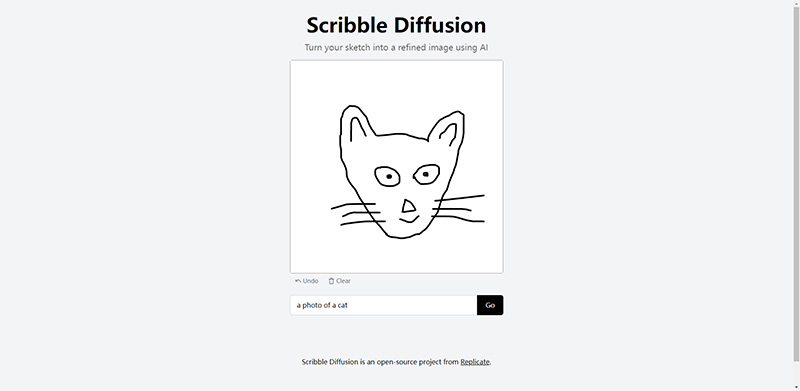Click the cat's left eye in the sketch
This screenshot has height=391, width=800.
click(388, 176)
